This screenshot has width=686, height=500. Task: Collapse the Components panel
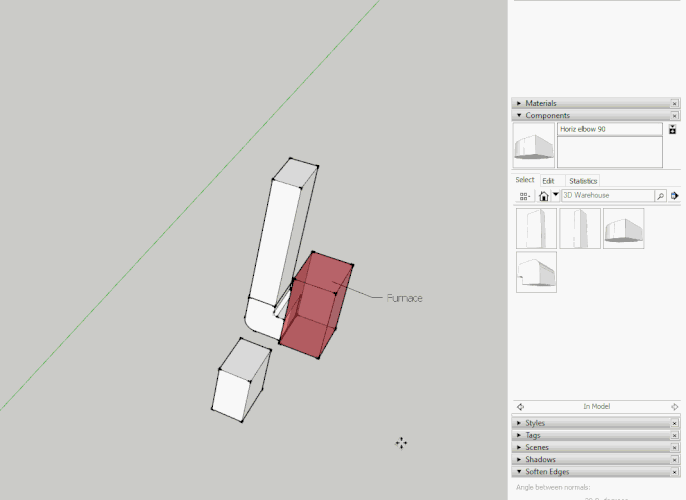519,115
